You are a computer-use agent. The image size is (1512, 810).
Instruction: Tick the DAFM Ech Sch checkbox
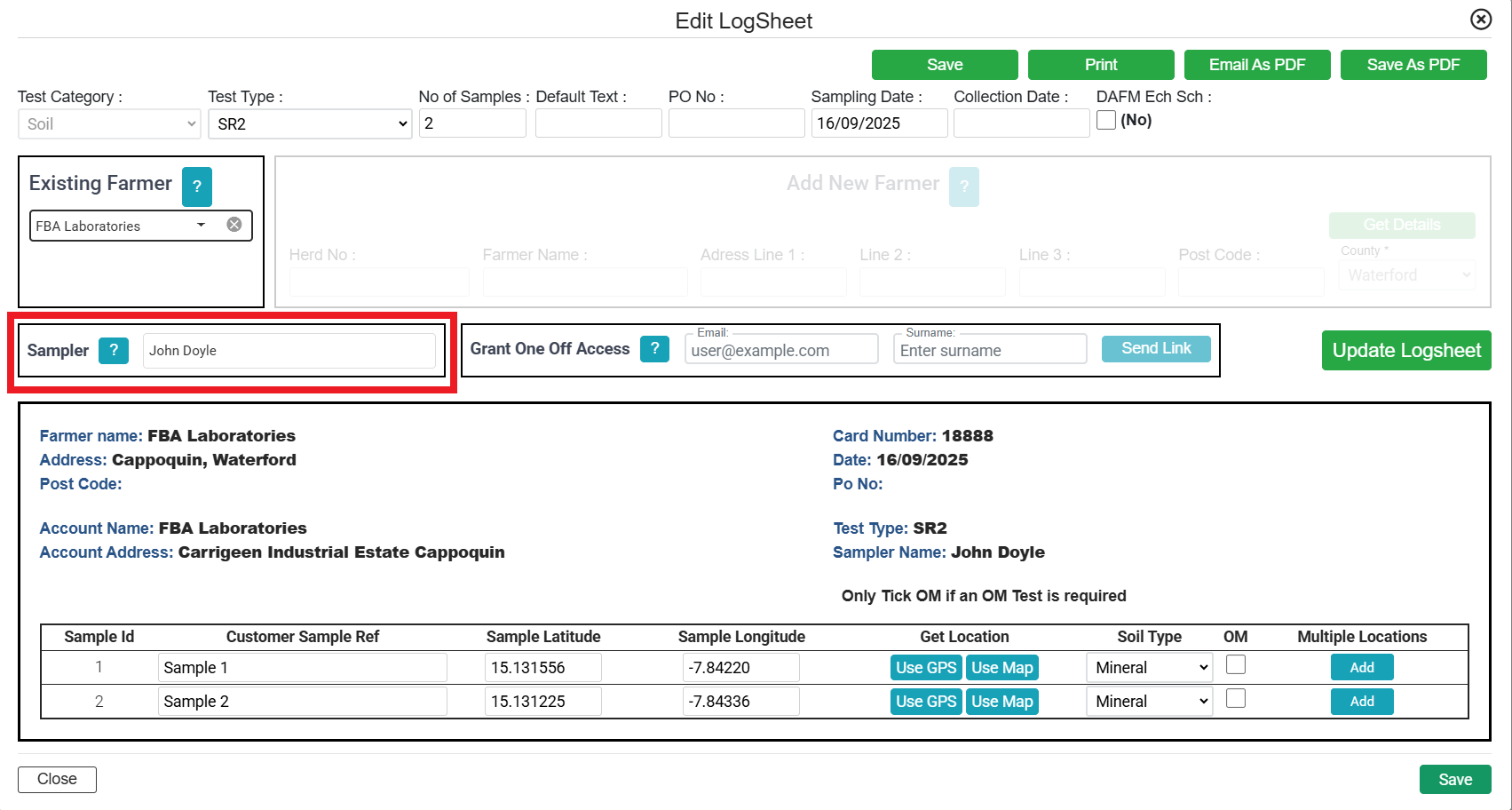[1106, 120]
